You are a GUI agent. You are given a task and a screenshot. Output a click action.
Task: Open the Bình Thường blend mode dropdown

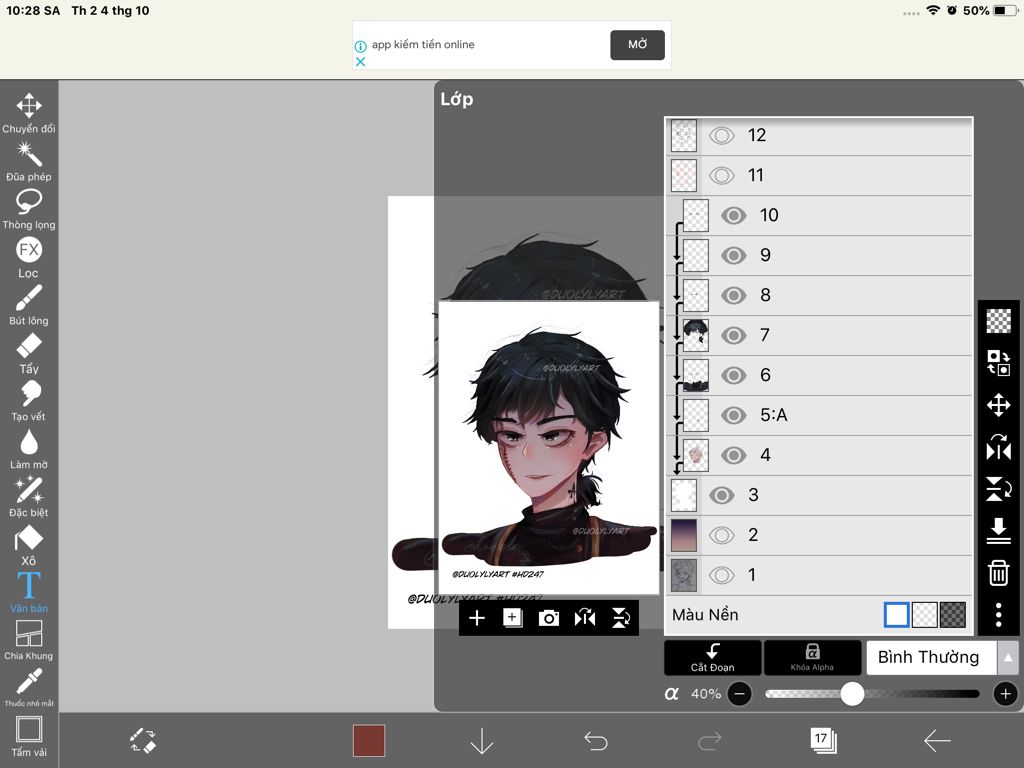click(931, 658)
